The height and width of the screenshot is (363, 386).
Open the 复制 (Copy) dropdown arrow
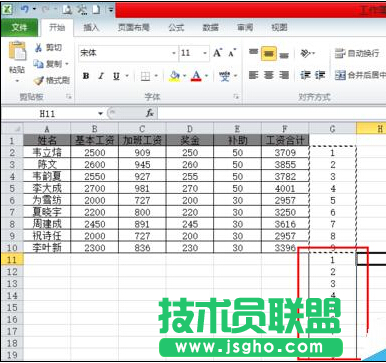coord(67,64)
